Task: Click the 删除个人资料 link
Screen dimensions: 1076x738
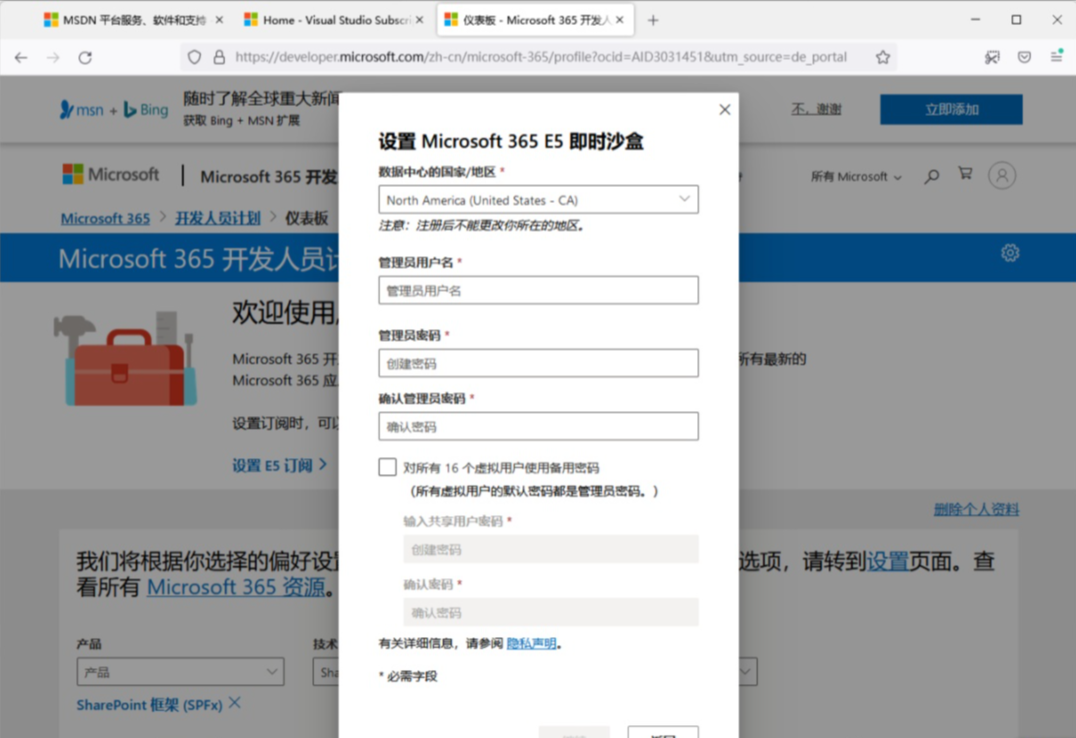Action: point(976,509)
